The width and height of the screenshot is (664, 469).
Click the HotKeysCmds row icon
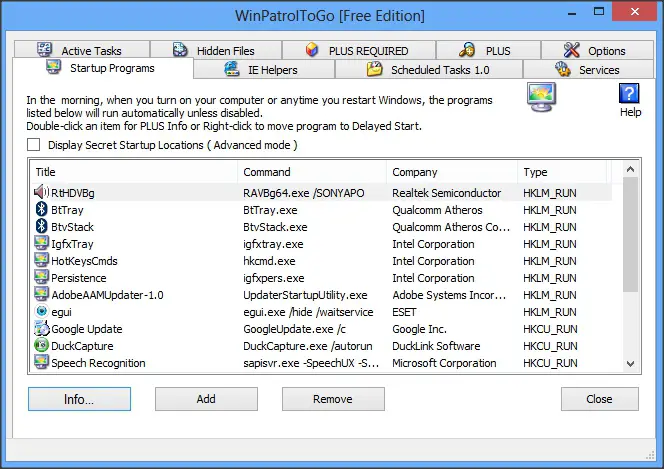[42, 260]
